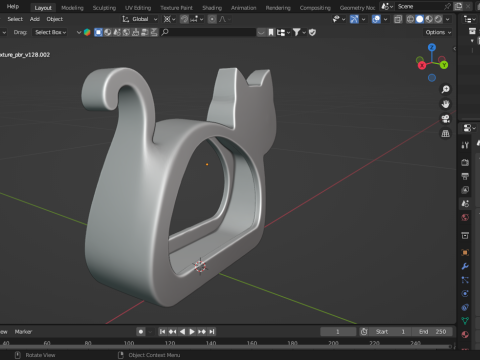Open the Render properties tab
This screenshot has height=360, width=480.
(x=465, y=162)
